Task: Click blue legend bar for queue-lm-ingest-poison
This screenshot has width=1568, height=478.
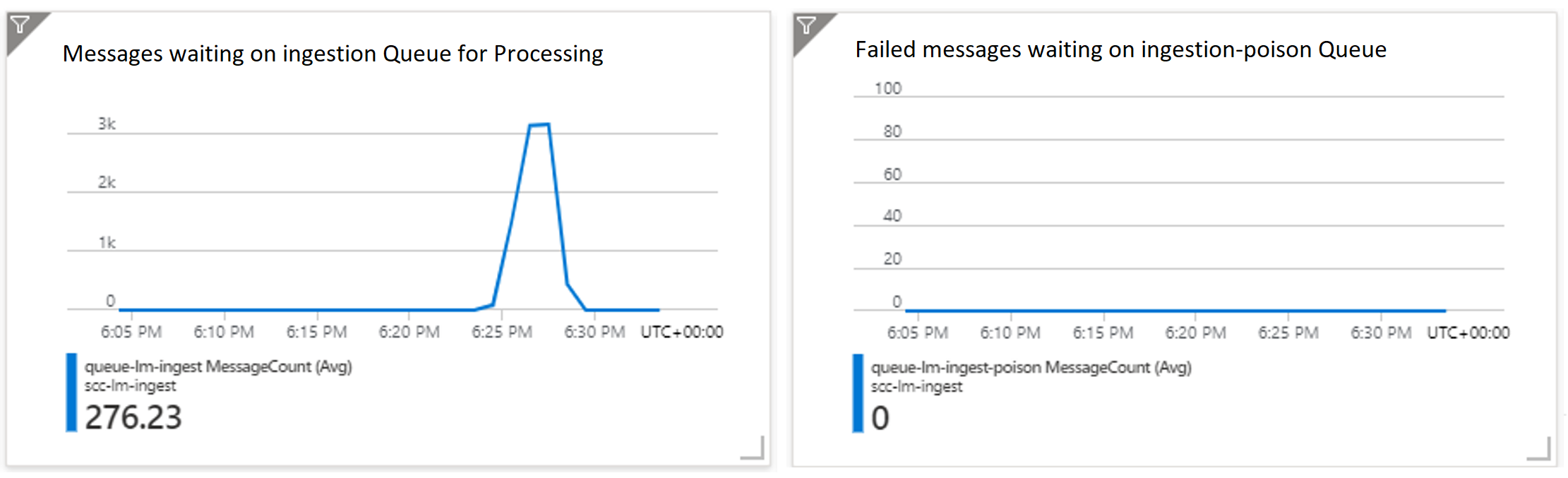Action: [858, 393]
